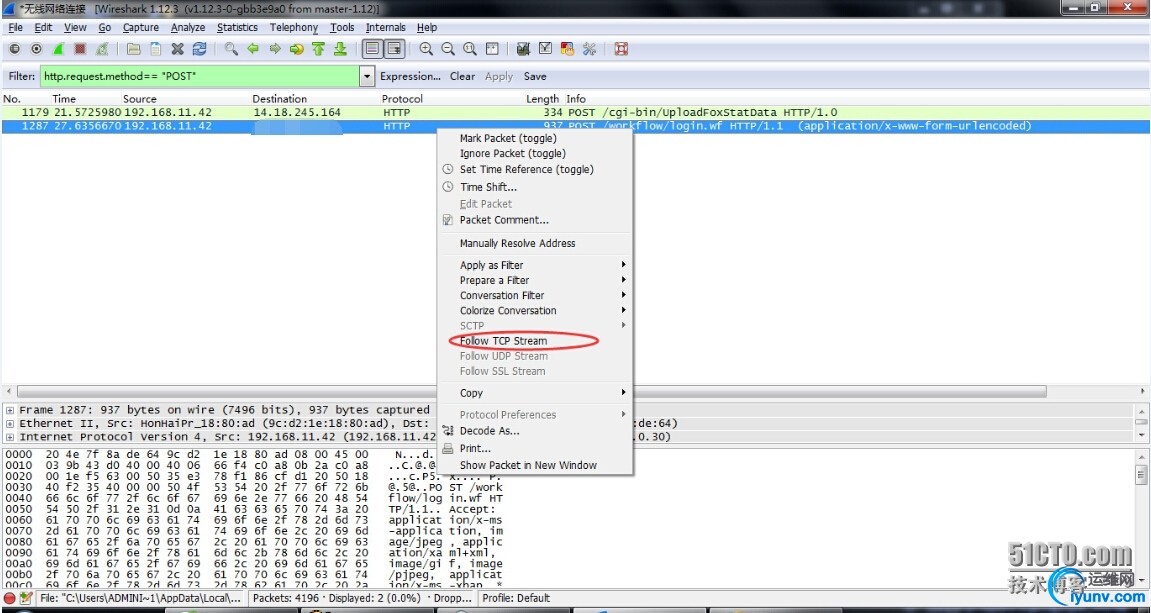1151x613 pixels.
Task: Choose Decode As... from context menu
Action: (x=534, y=431)
